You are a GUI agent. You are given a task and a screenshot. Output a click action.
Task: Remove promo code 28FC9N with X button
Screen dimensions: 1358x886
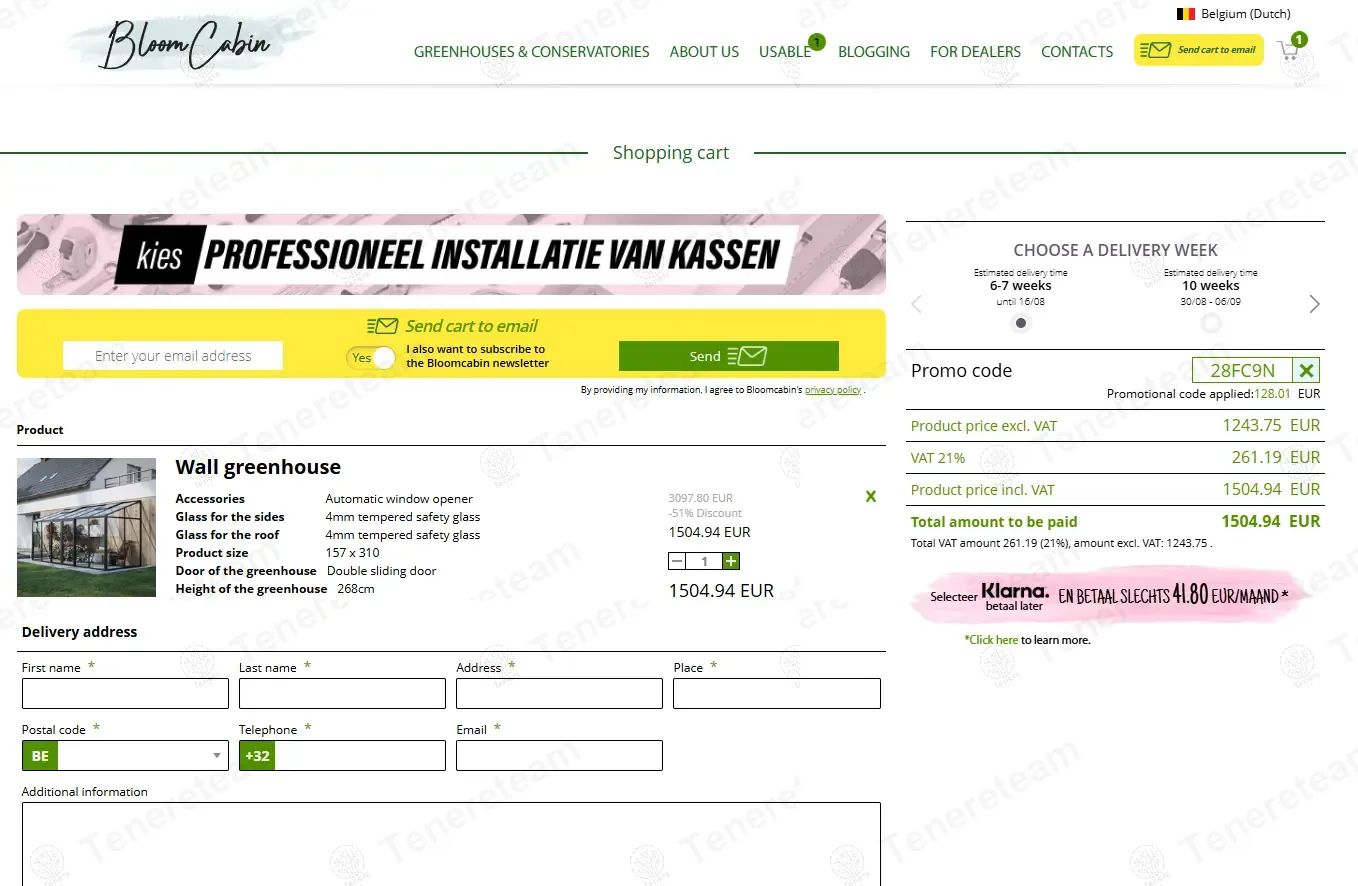pyautogui.click(x=1306, y=371)
